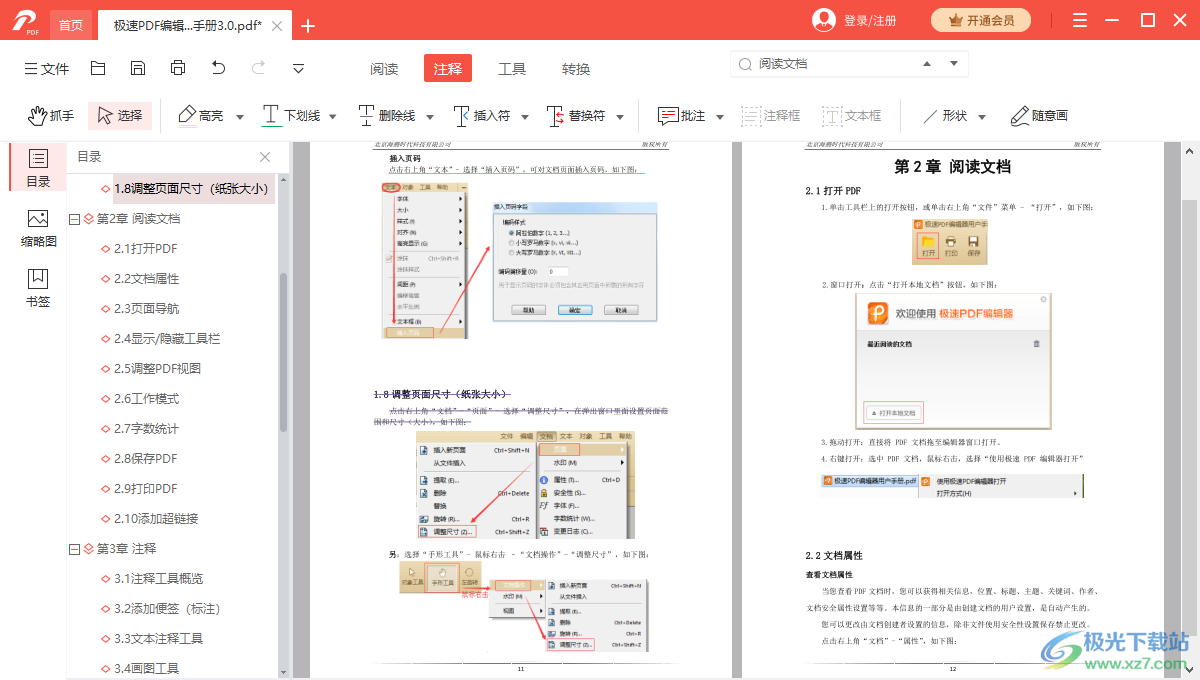Open the hamburger main menu icon
Viewport: 1200px width, 680px height.
[x=1080, y=21]
